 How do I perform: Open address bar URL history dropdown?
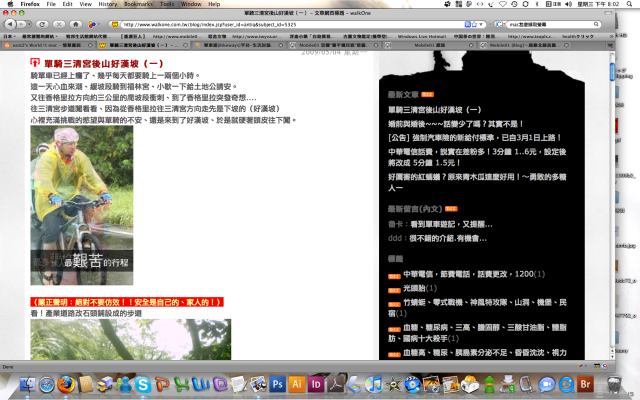click(x=481, y=24)
